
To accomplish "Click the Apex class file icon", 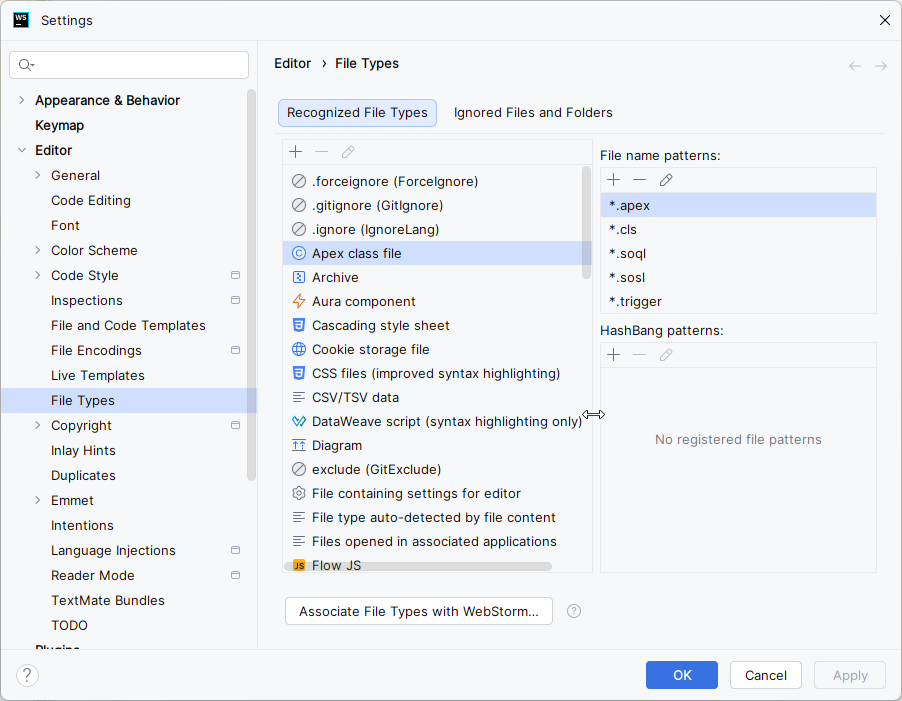I will coord(299,253).
